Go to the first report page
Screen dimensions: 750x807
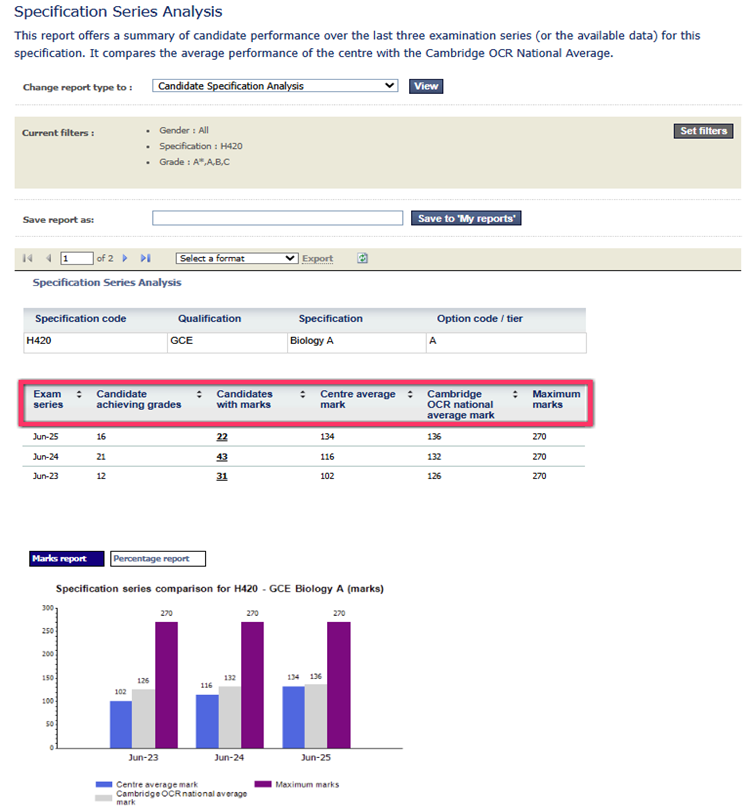tap(28, 258)
